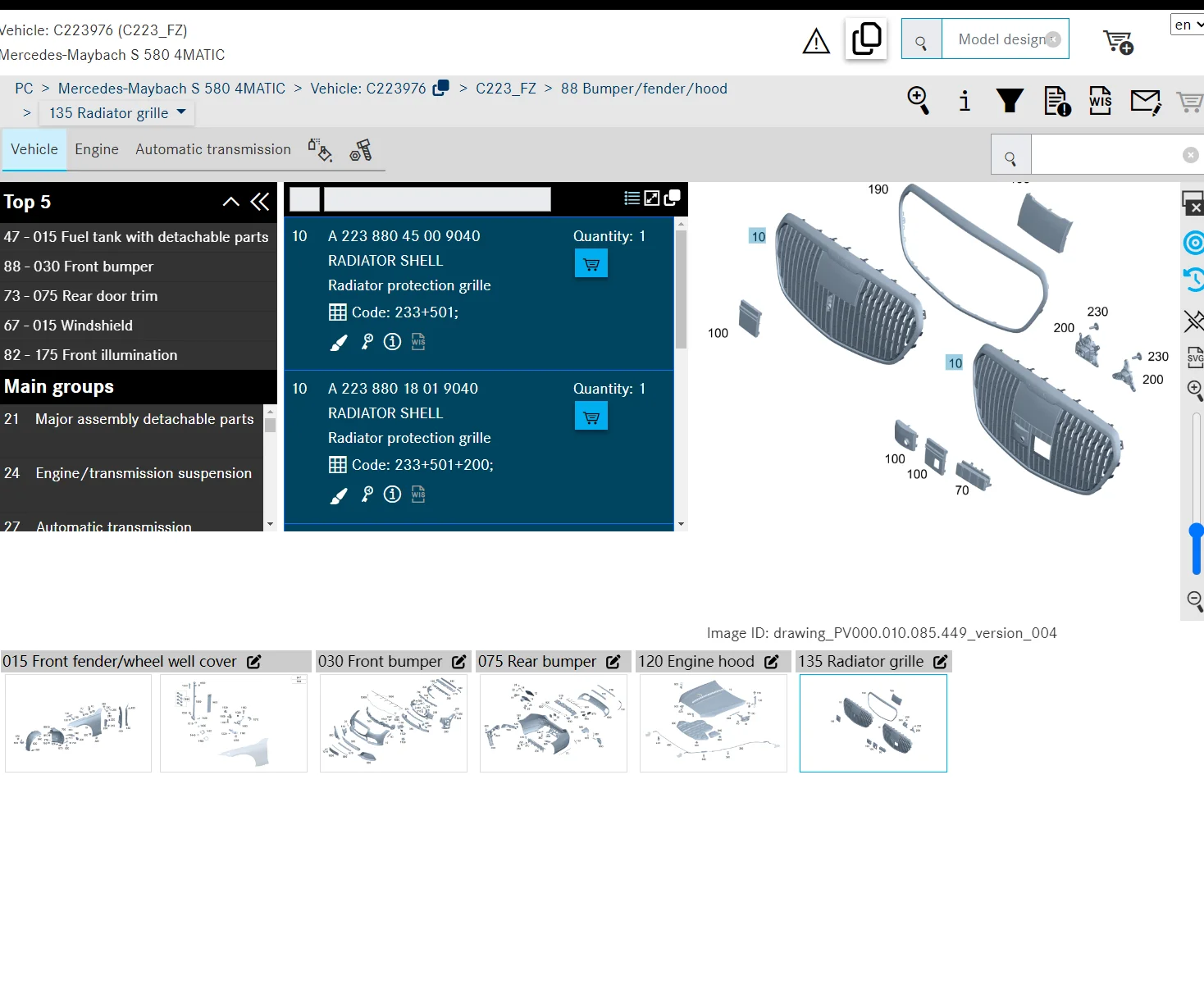Zoom out the drawing with magnifier minus icon

[1195, 600]
